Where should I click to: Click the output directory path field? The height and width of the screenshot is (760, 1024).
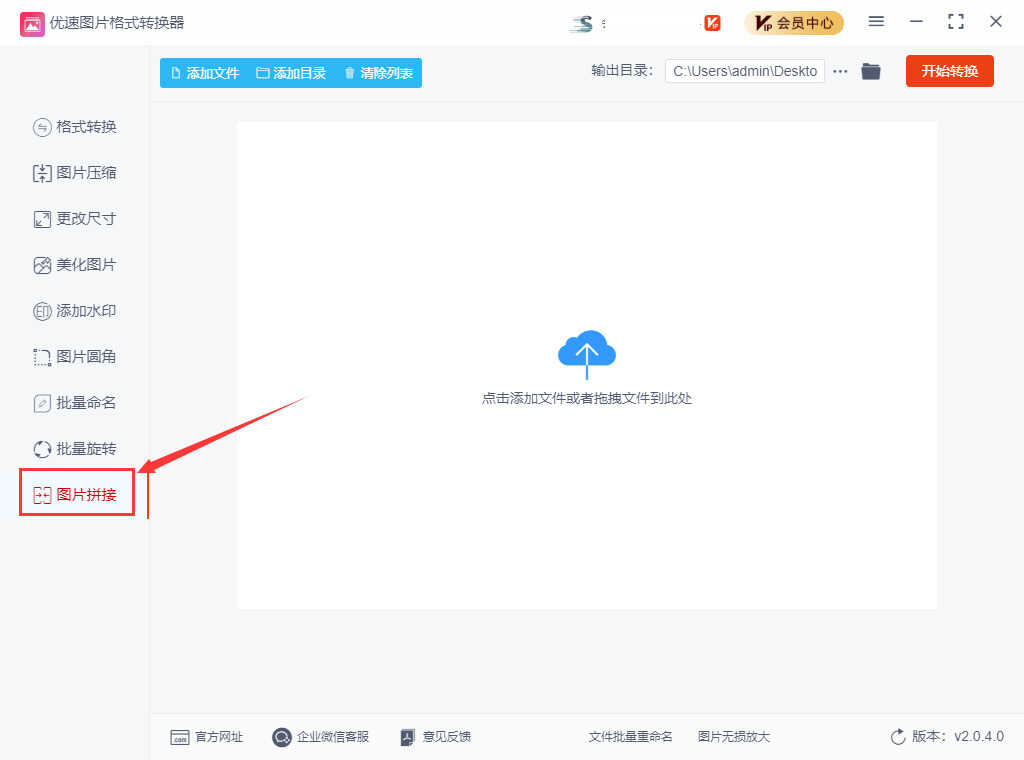pyautogui.click(x=744, y=71)
